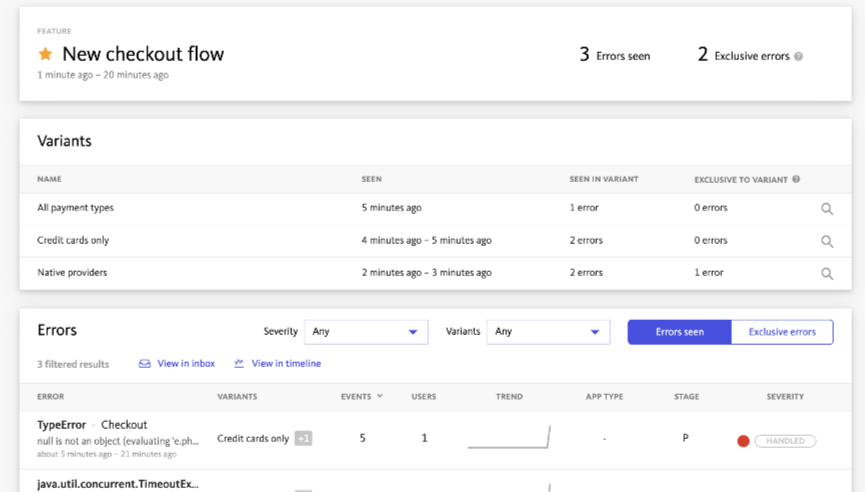865x492 pixels.
Task: Click the help icon next to Exclusive errors
Action: pyautogui.click(x=798, y=57)
